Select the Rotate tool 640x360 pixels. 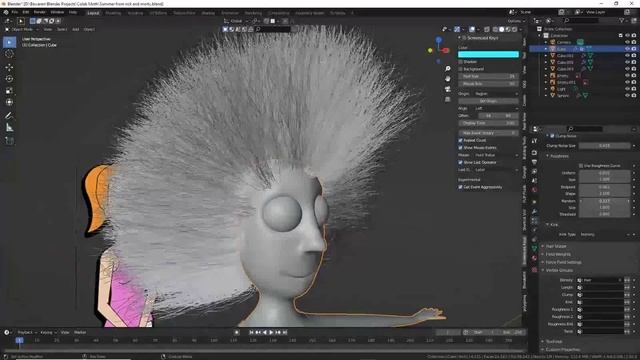coord(9,79)
